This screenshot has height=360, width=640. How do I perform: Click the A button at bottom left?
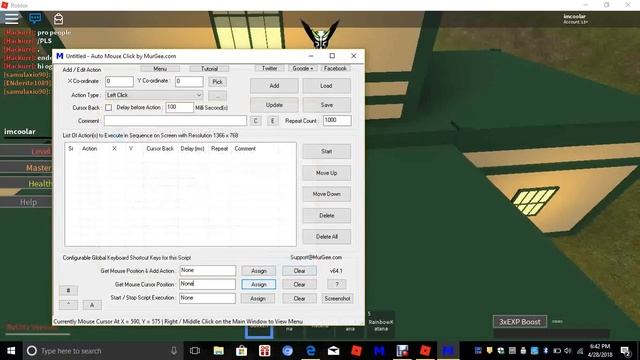[92, 305]
